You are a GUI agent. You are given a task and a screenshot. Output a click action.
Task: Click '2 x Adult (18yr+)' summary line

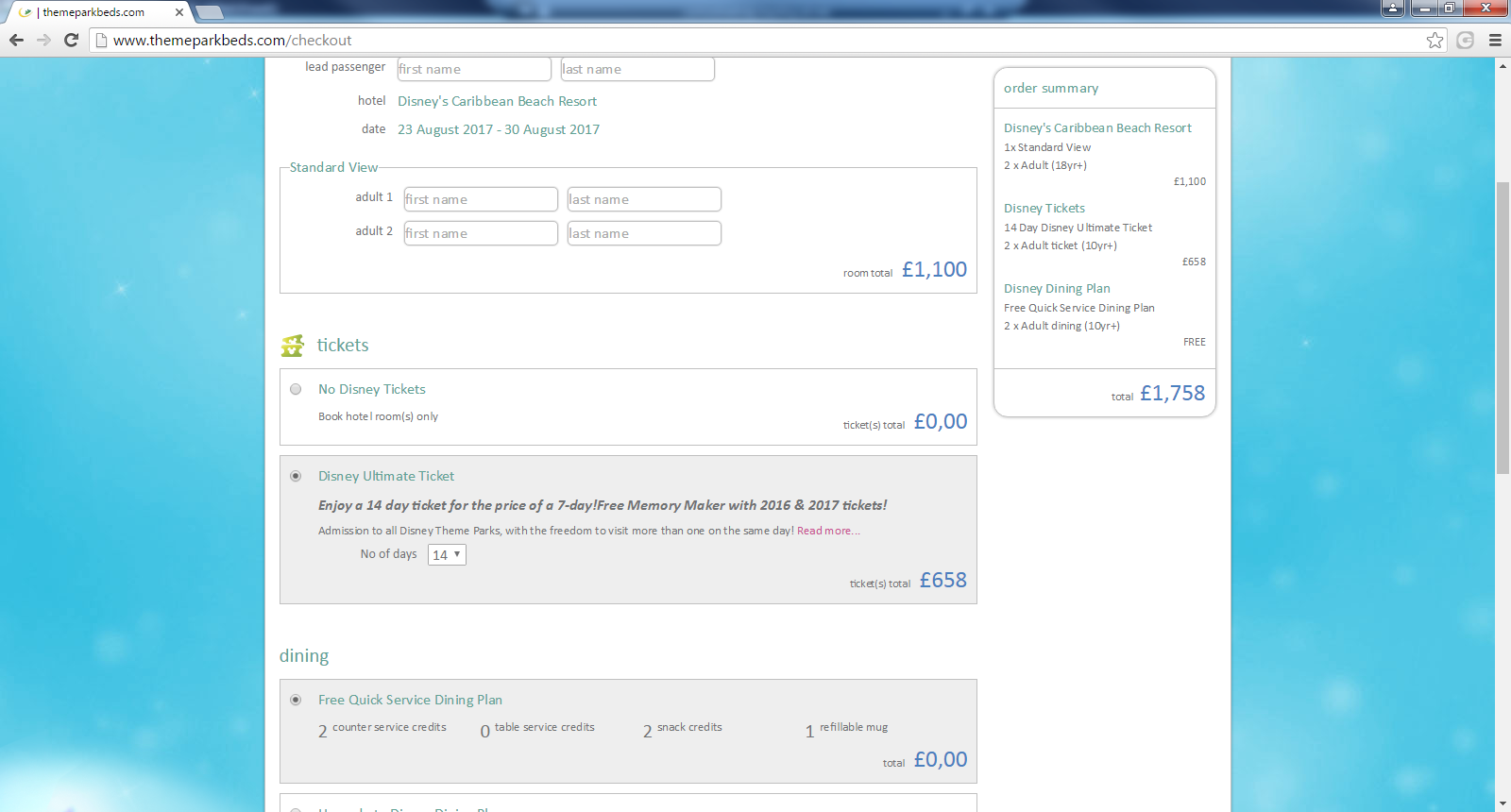pos(1045,165)
